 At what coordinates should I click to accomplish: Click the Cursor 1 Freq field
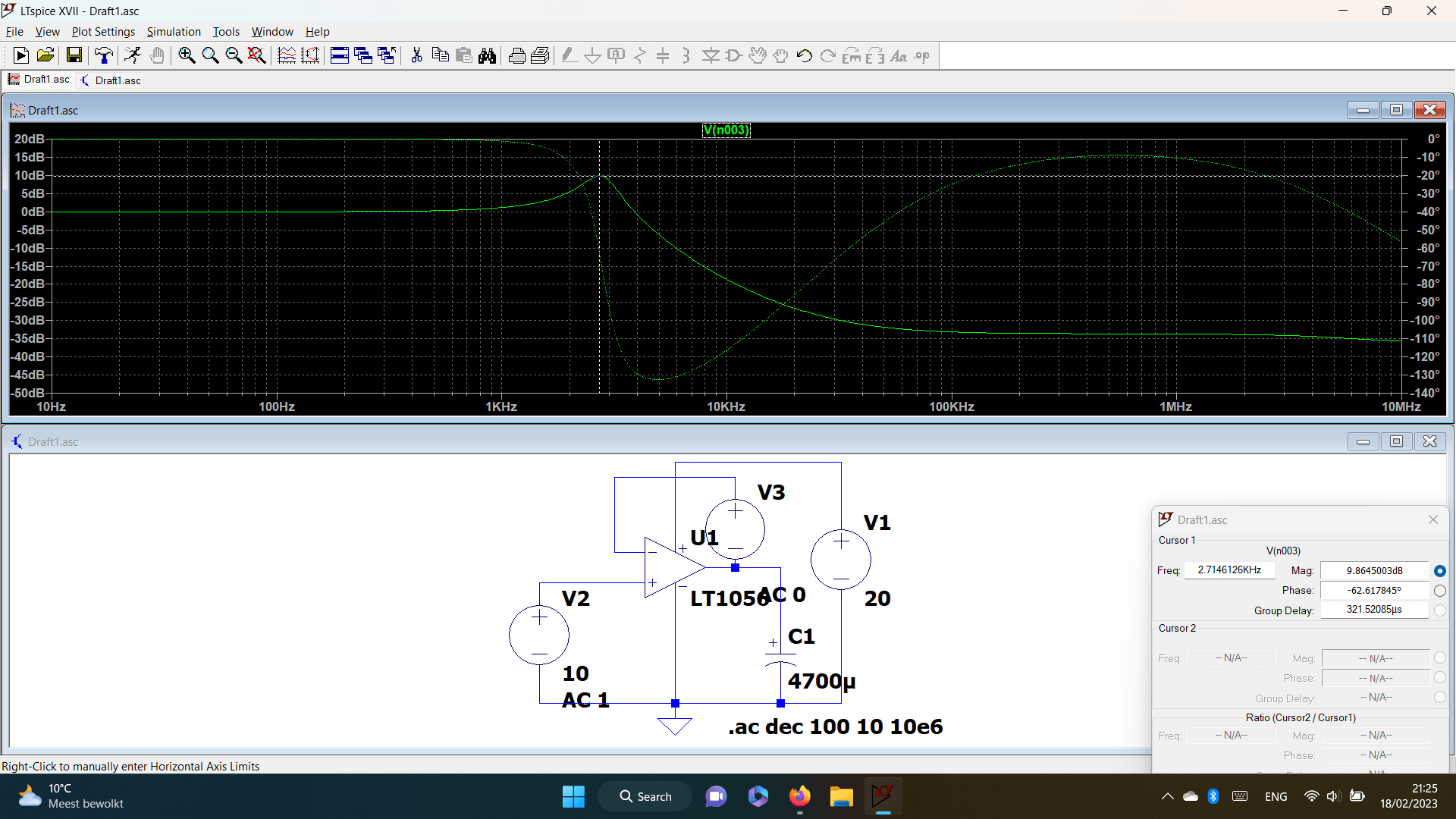tap(1229, 570)
